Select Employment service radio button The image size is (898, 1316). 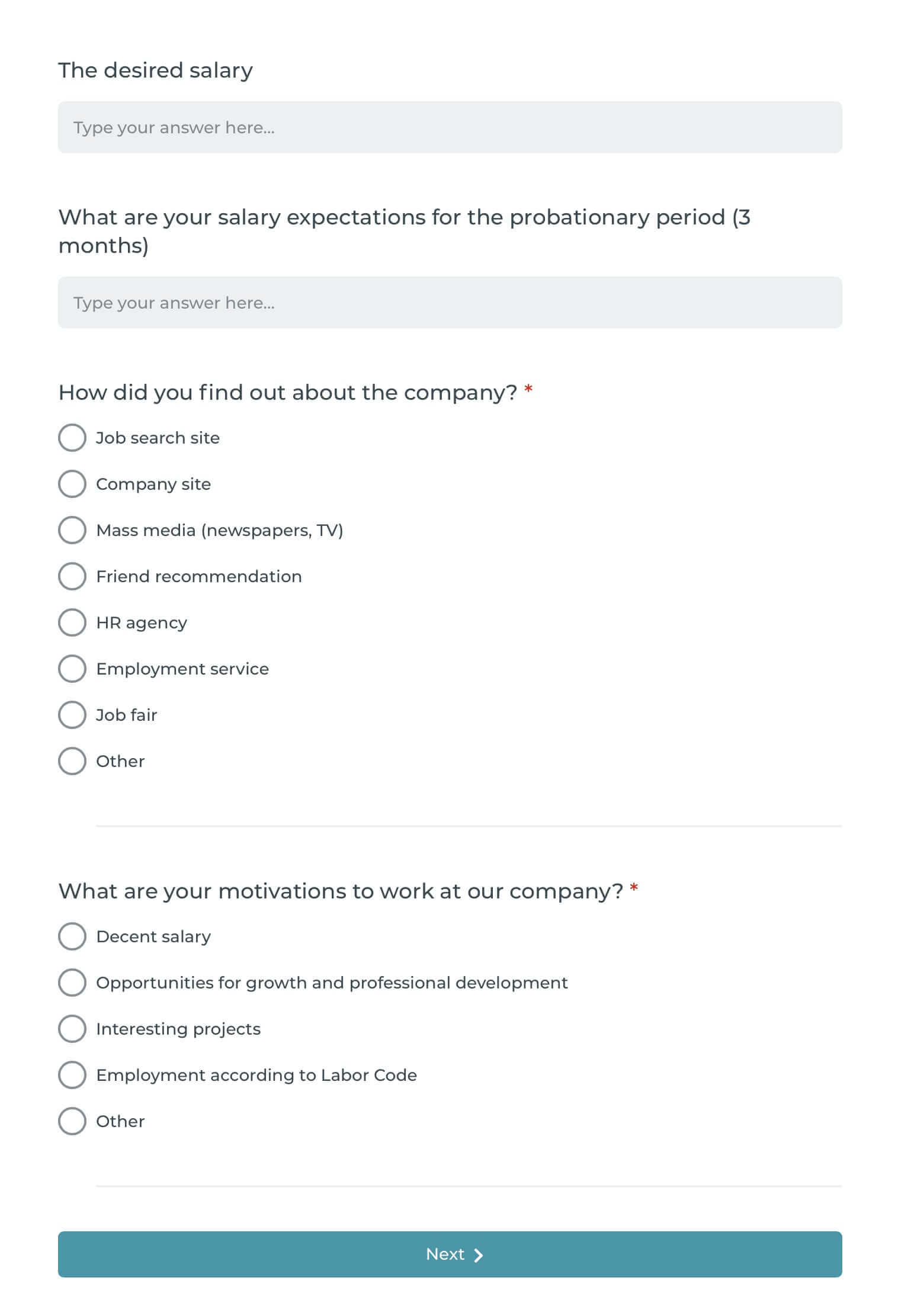tap(72, 669)
